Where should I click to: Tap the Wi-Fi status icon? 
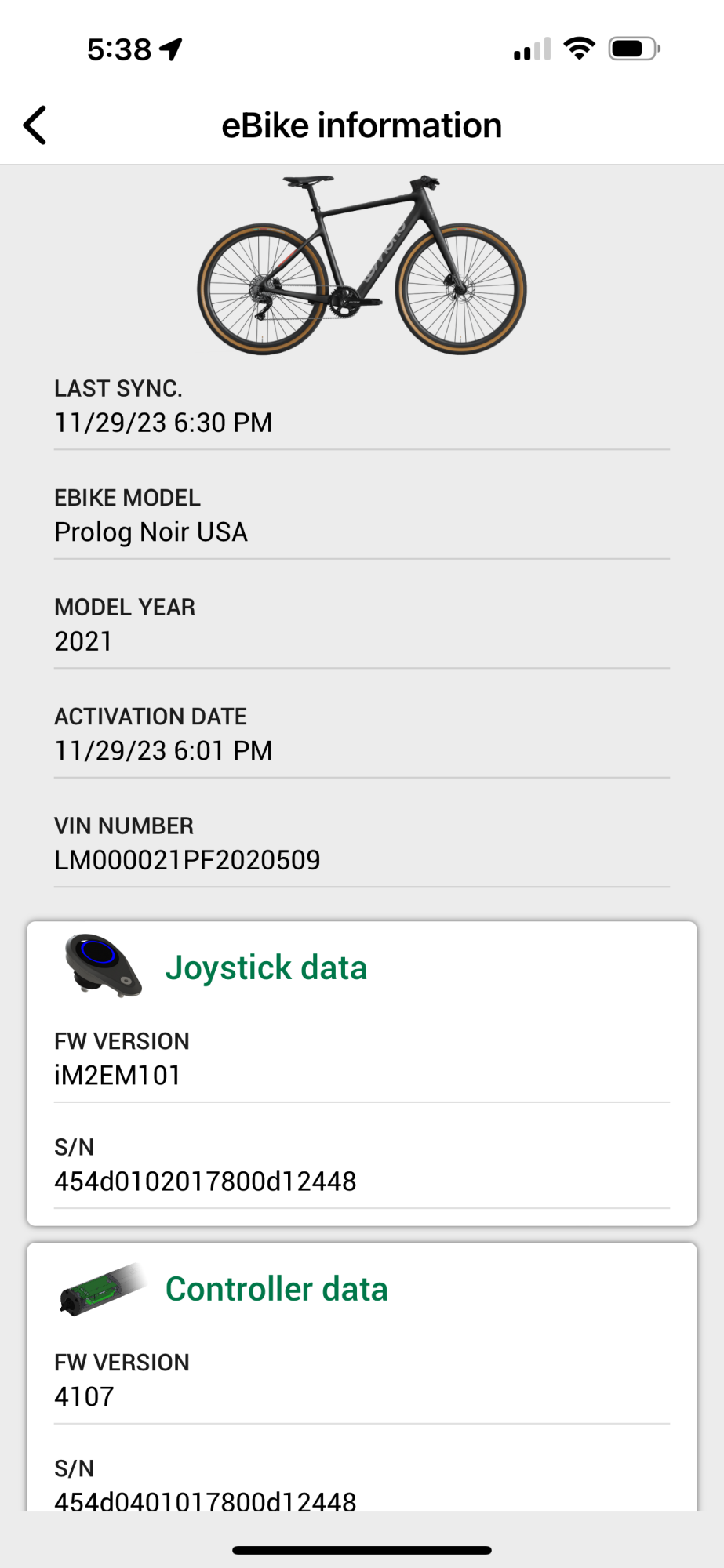(579, 49)
